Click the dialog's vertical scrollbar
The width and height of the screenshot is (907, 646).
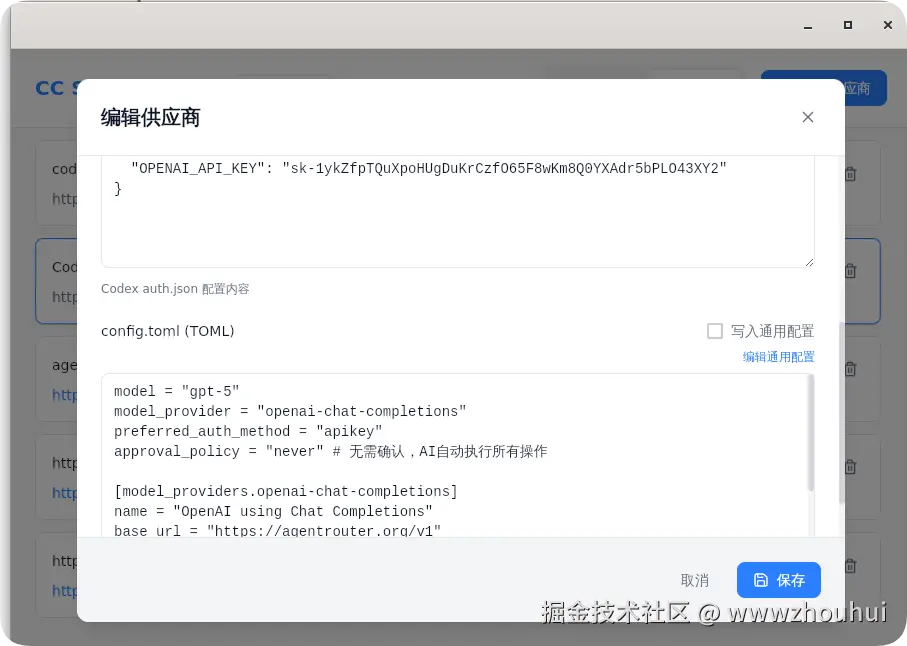(841, 412)
